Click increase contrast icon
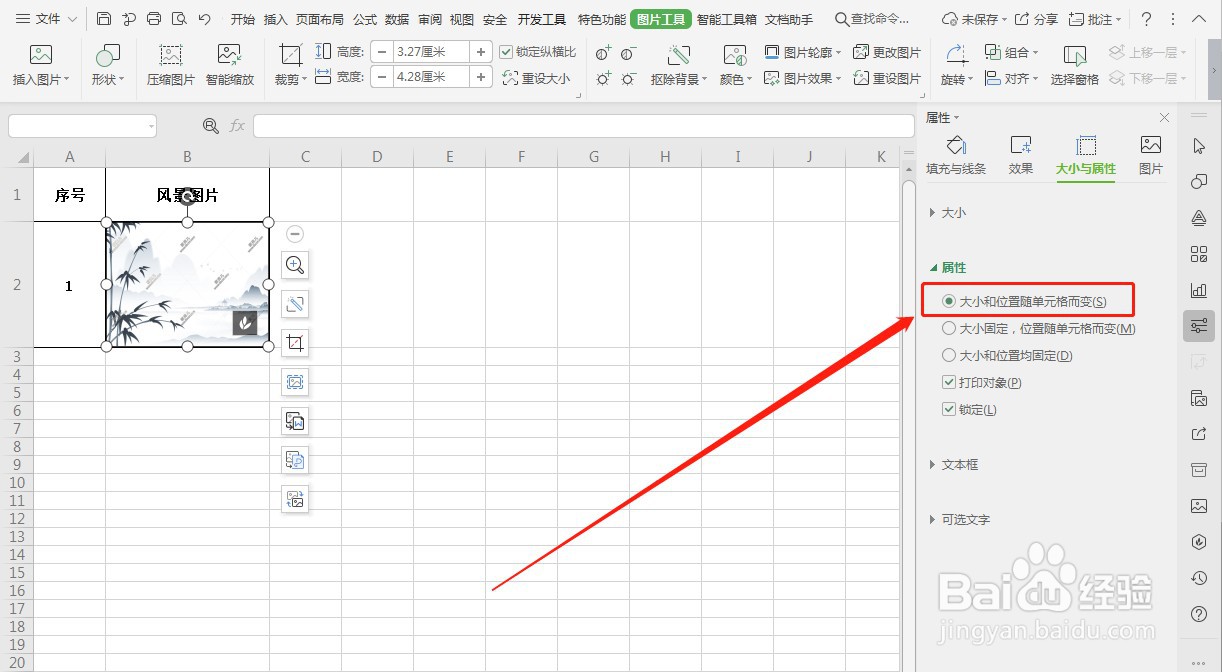This screenshot has width=1222, height=672. (x=603, y=53)
